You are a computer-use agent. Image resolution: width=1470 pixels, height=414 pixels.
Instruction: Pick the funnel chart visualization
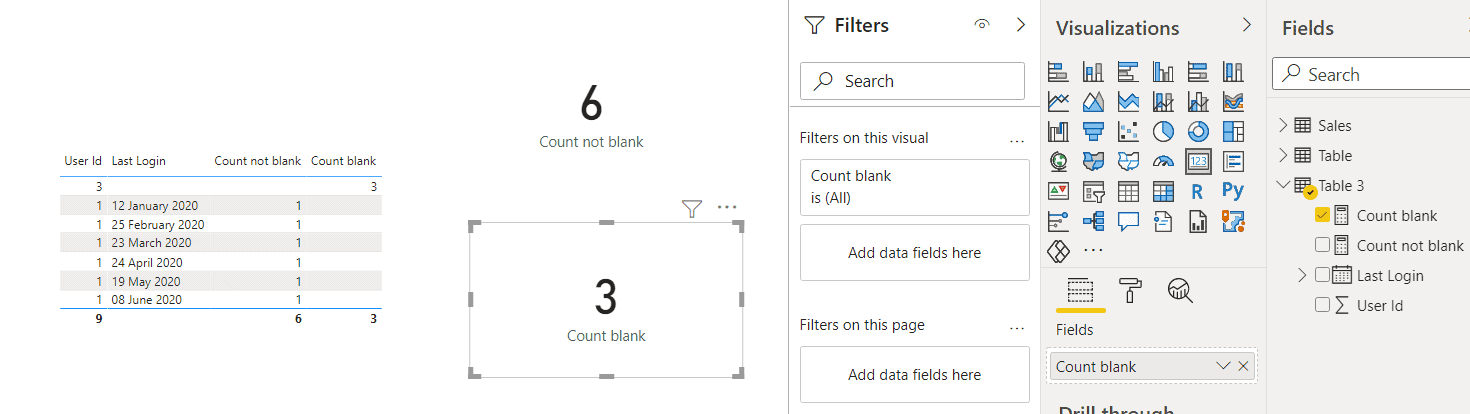pyautogui.click(x=1093, y=131)
